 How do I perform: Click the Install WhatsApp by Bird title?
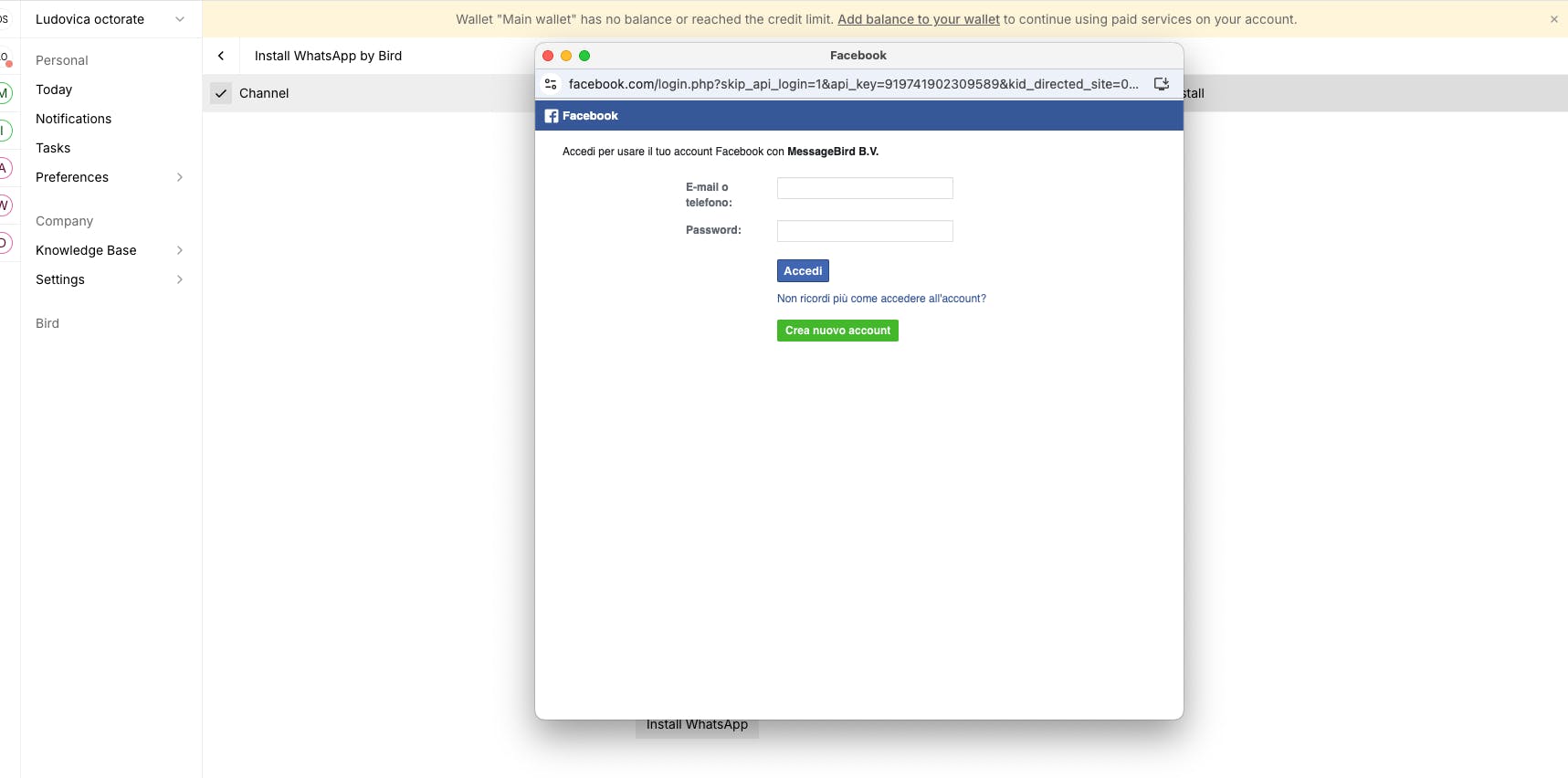[328, 56]
